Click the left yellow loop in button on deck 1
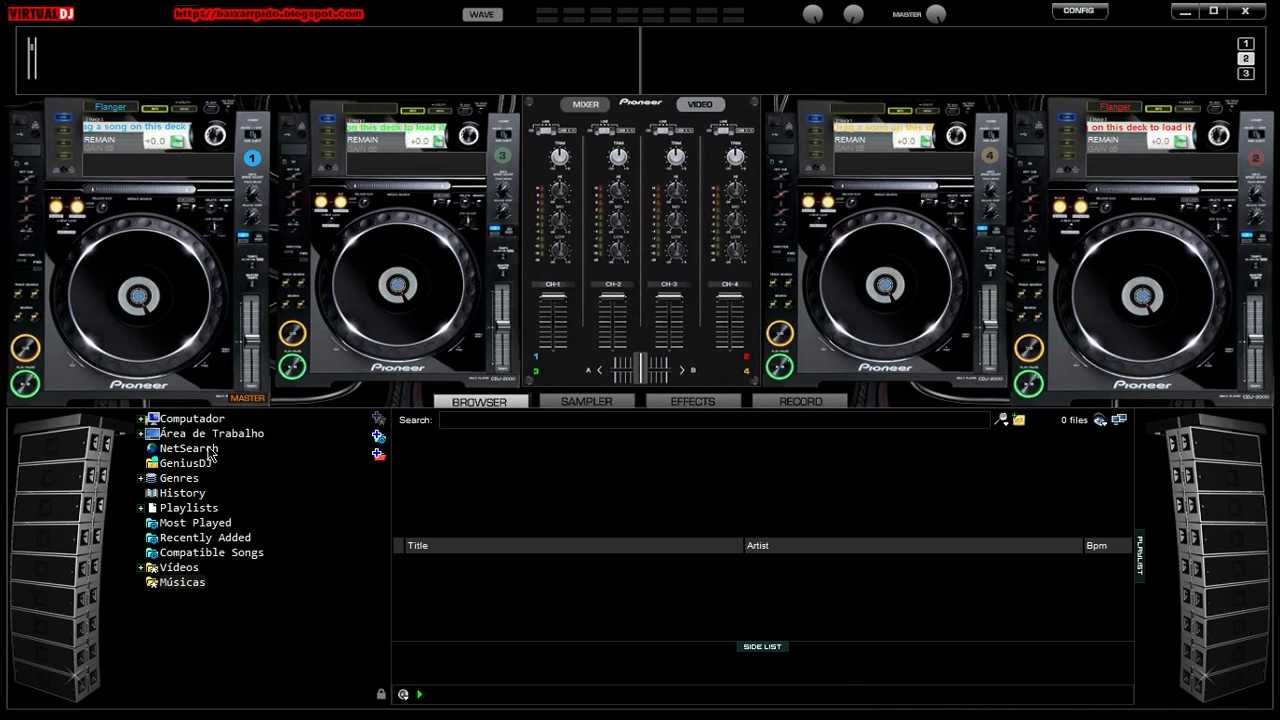 pos(55,206)
